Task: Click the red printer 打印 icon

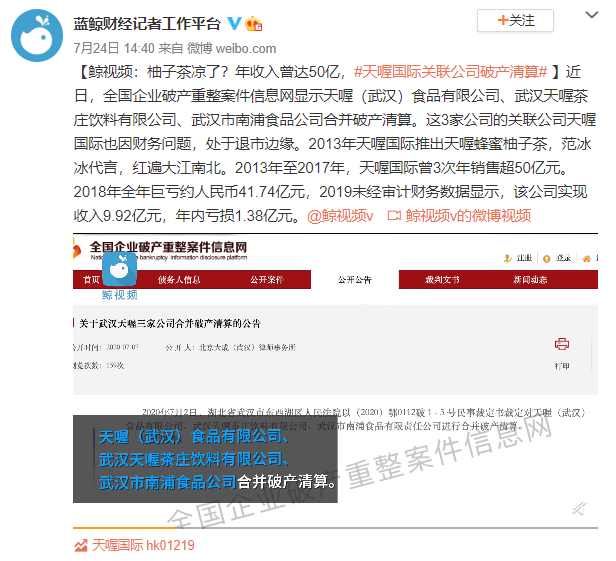Action: pos(562,345)
